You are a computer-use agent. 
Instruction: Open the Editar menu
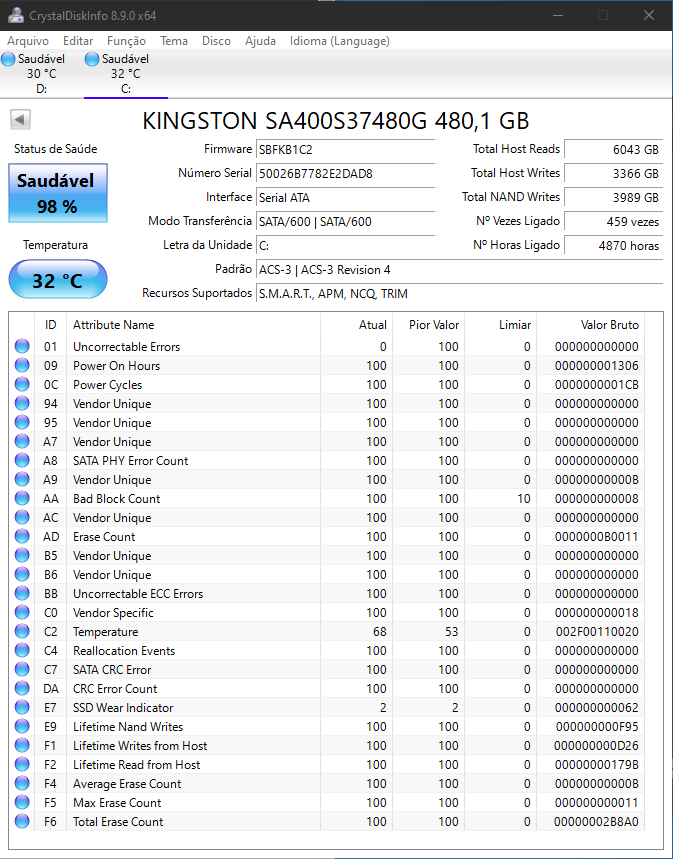(x=78, y=41)
